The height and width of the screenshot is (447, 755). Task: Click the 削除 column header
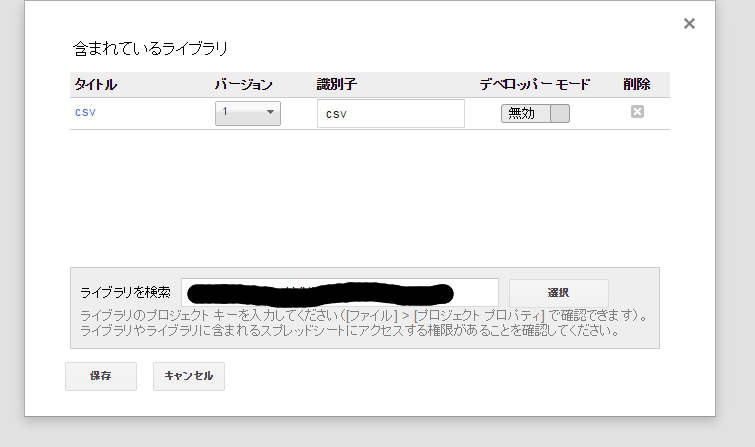(x=637, y=85)
